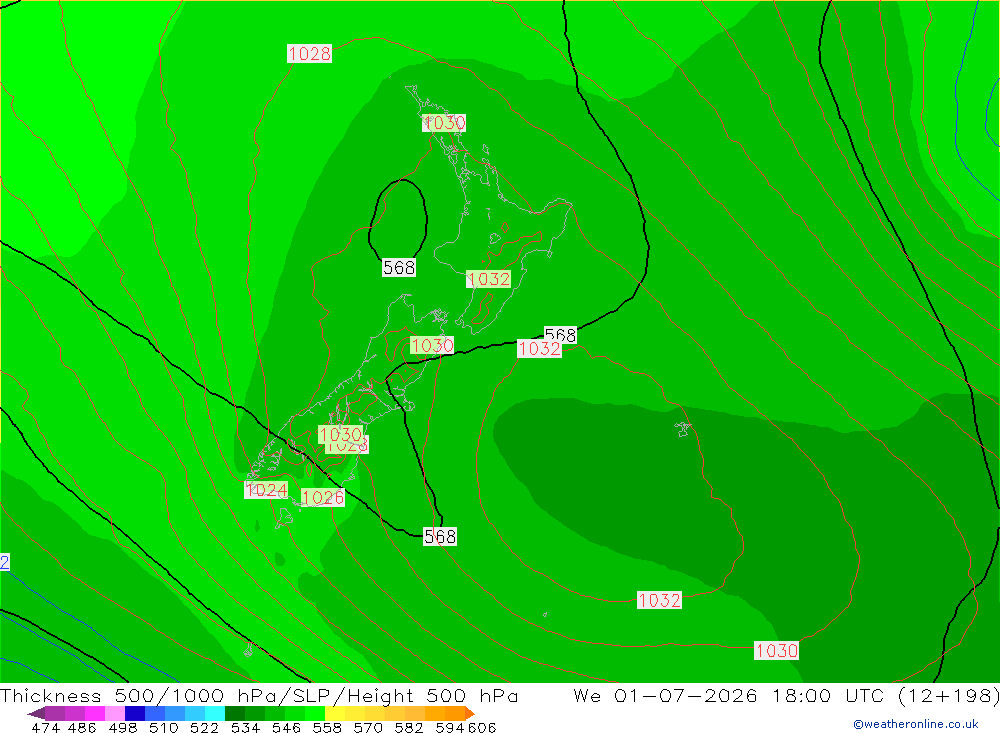Select the 1030 label at North Island's northern tip
Image resolution: width=1000 pixels, height=733 pixels.
pos(444,122)
